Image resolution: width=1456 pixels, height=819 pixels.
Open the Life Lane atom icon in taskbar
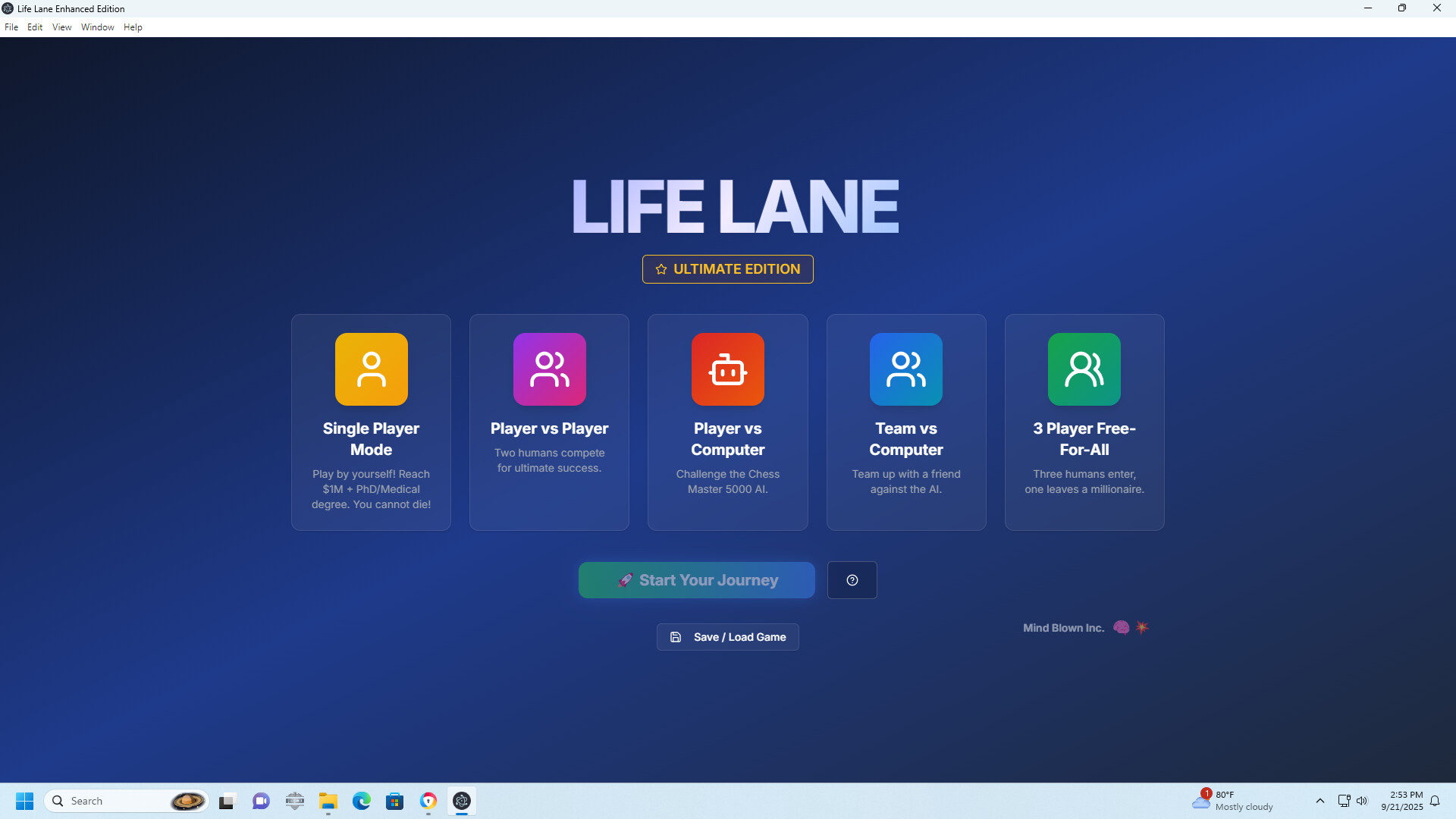point(462,801)
